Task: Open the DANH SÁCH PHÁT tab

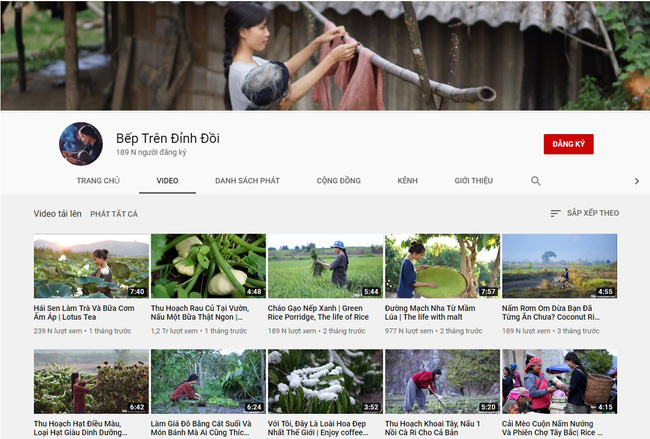Action: click(247, 181)
